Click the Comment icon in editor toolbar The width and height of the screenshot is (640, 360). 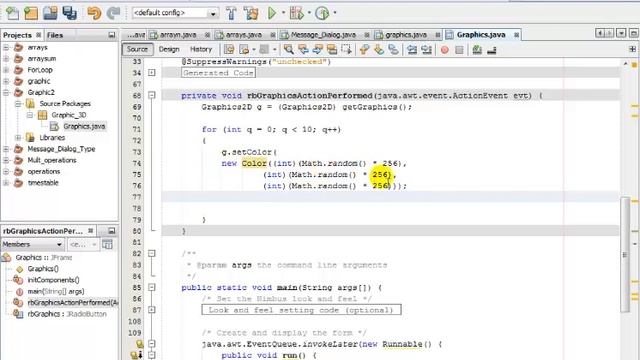(x=477, y=50)
